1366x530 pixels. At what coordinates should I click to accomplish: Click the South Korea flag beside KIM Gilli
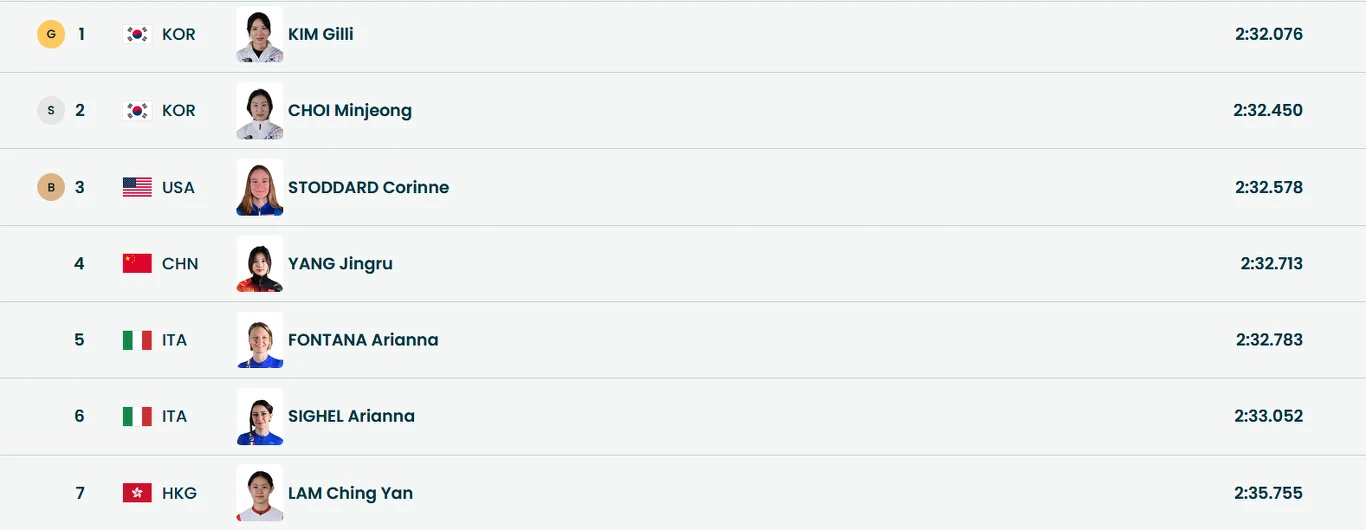(137, 34)
